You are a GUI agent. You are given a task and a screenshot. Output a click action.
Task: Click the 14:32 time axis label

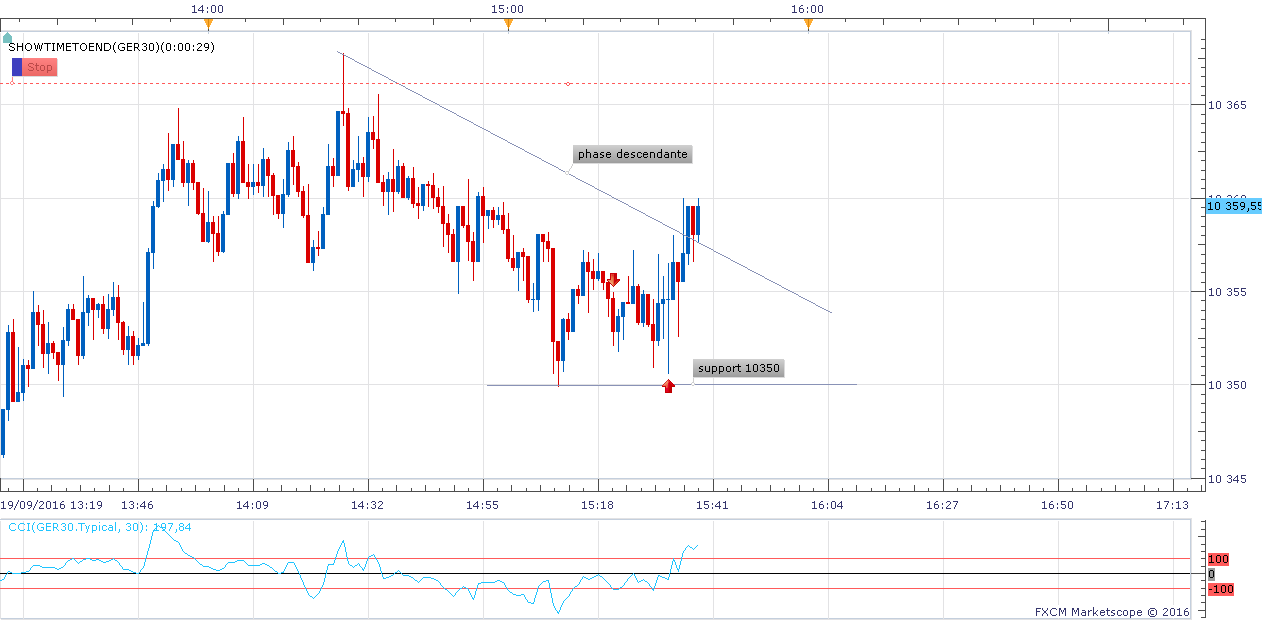(x=367, y=505)
